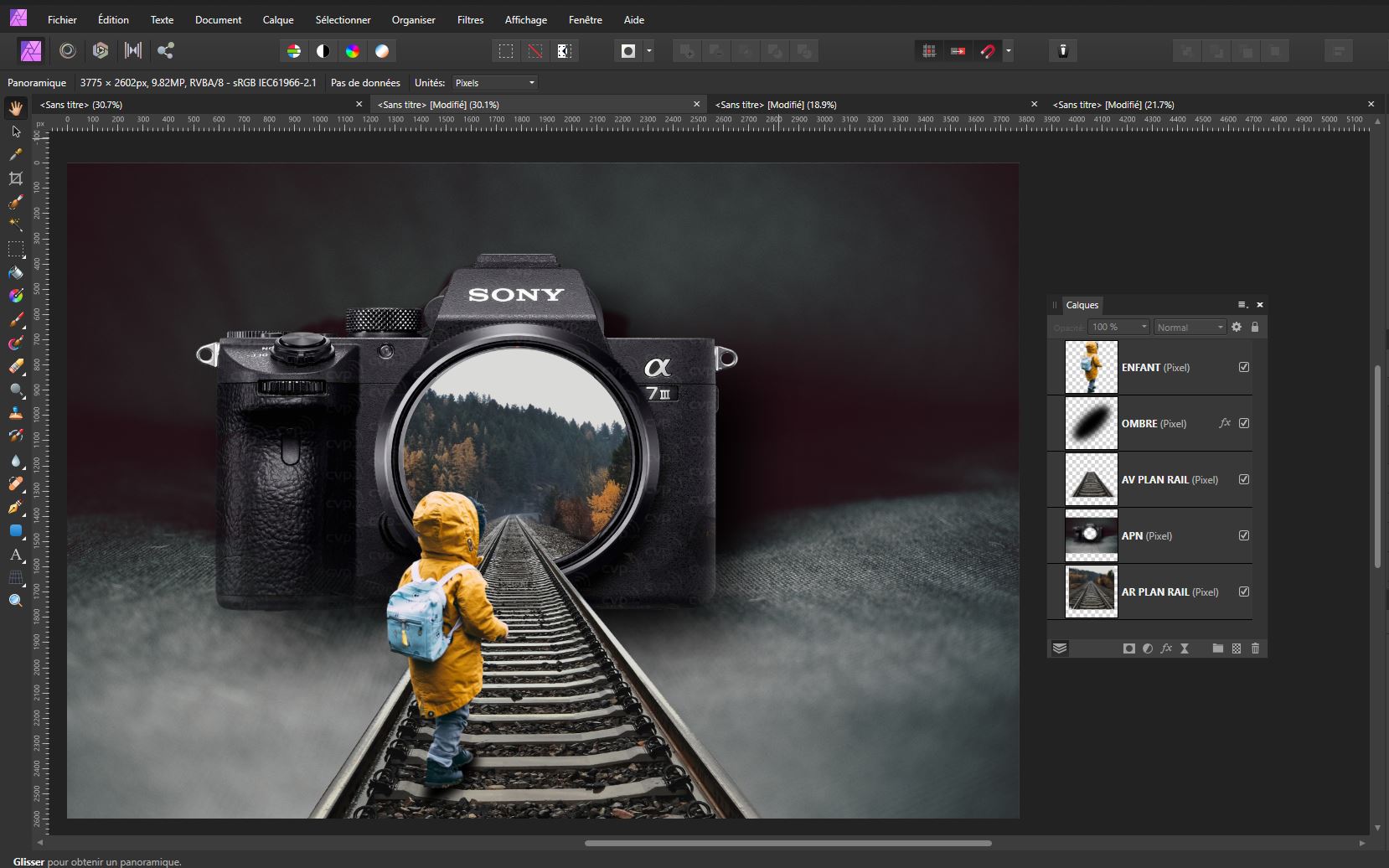The height and width of the screenshot is (868, 1389).
Task: Select the Paint Brush tool
Action: click(16, 320)
